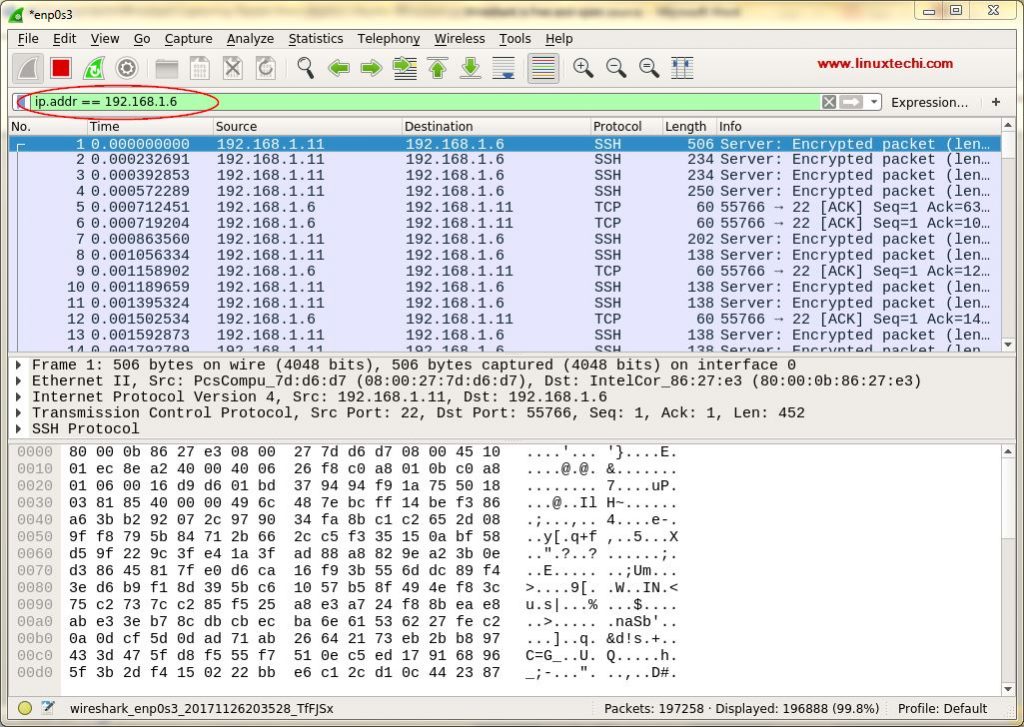This screenshot has height=727, width=1024.
Task: Zoom in on the packet list
Action: (583, 68)
